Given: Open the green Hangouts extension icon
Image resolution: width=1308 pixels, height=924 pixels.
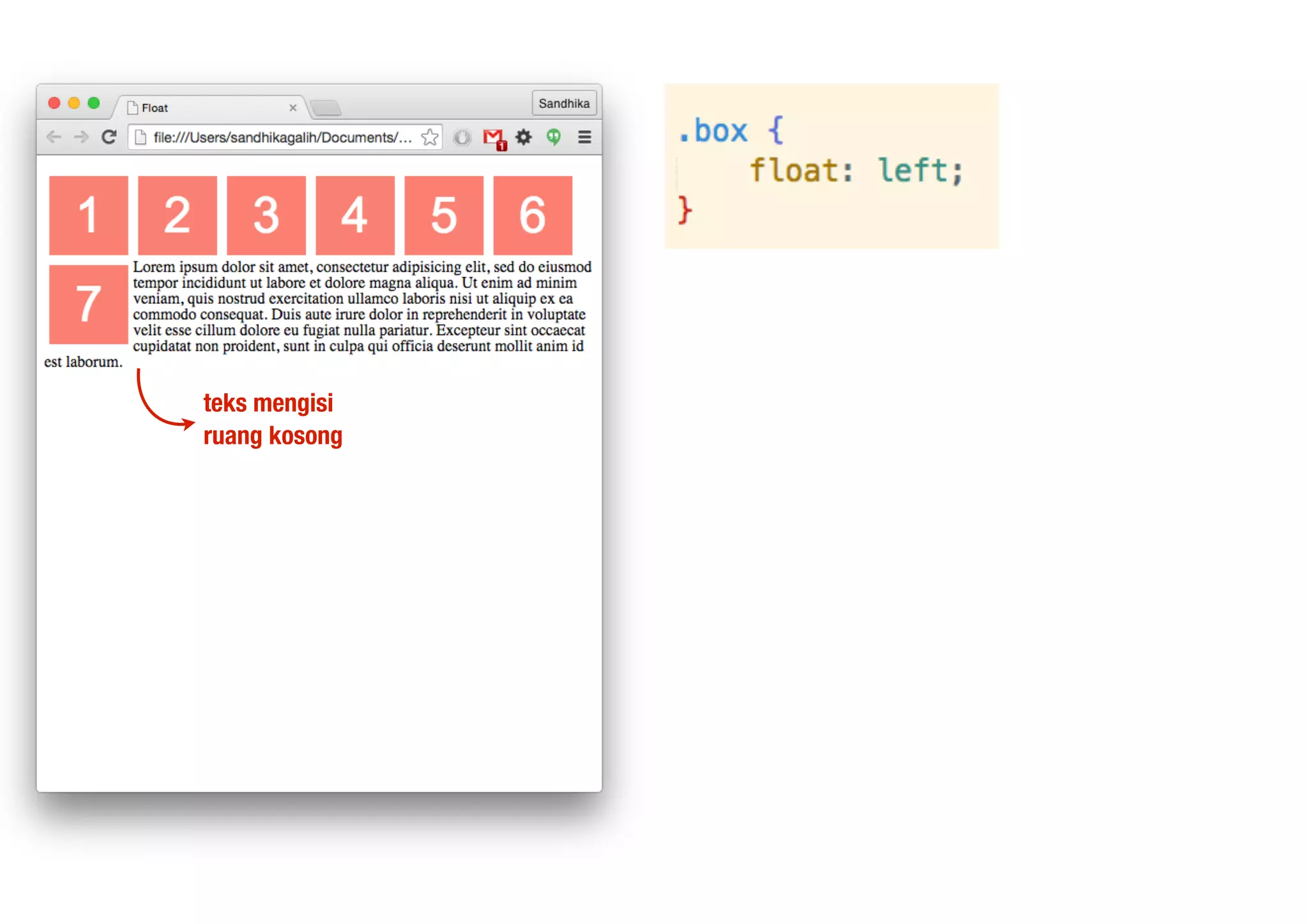Looking at the screenshot, I should pyautogui.click(x=554, y=137).
